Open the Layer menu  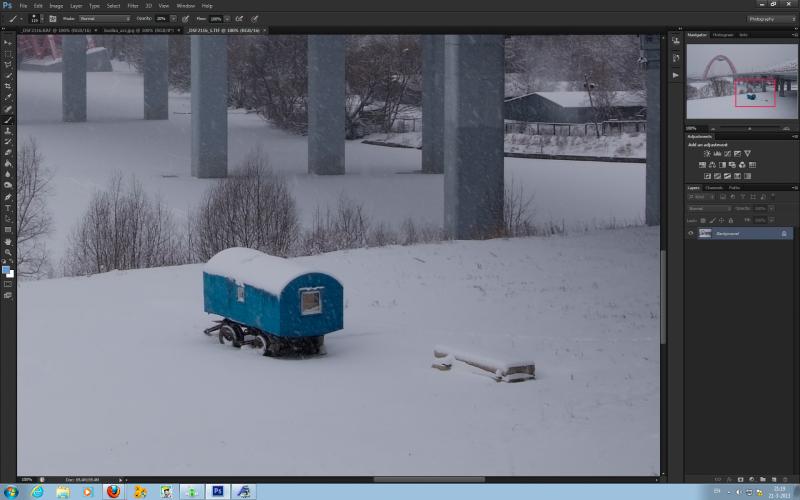tap(76, 6)
